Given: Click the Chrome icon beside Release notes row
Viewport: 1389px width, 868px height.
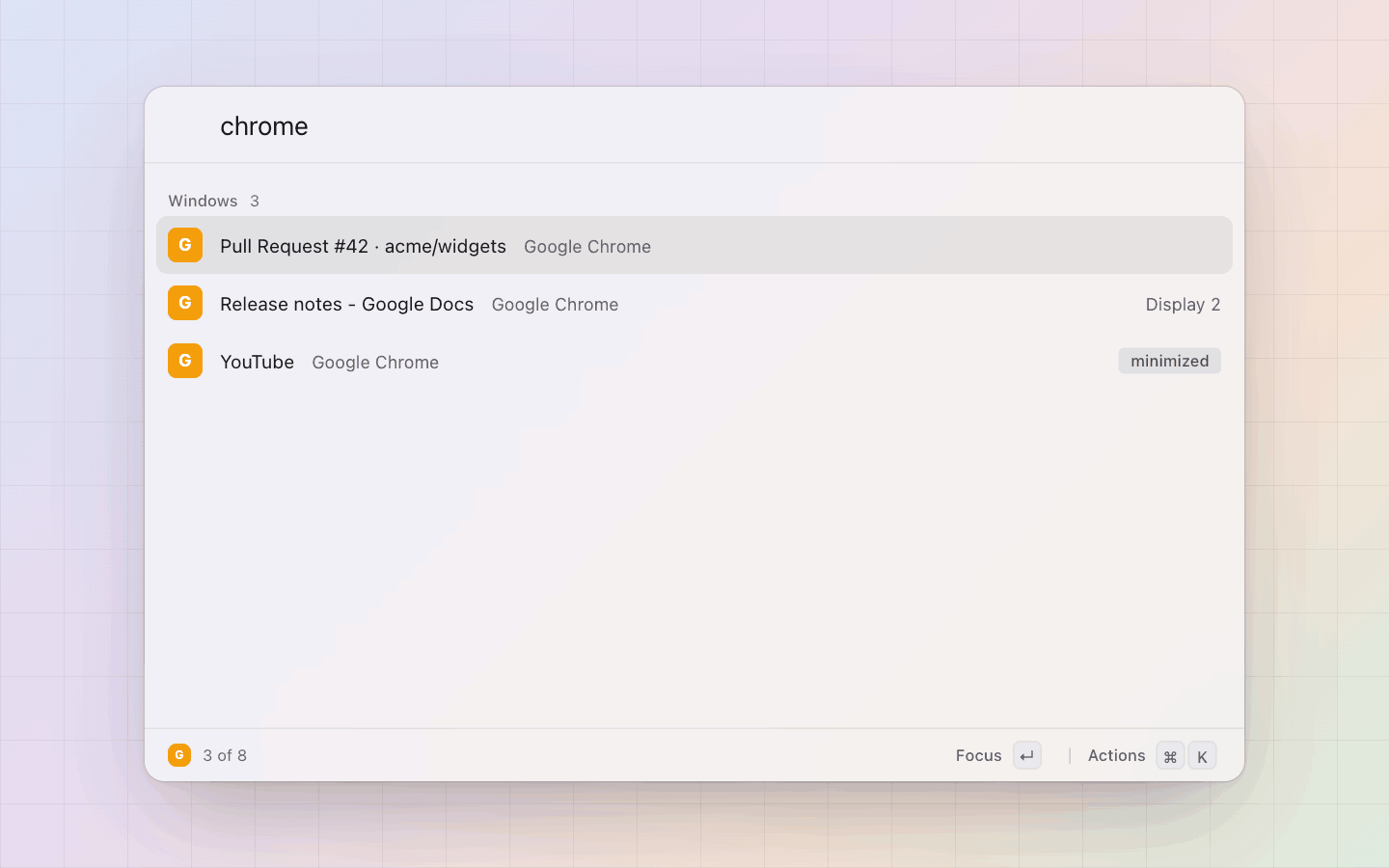Looking at the screenshot, I should tap(185, 303).
